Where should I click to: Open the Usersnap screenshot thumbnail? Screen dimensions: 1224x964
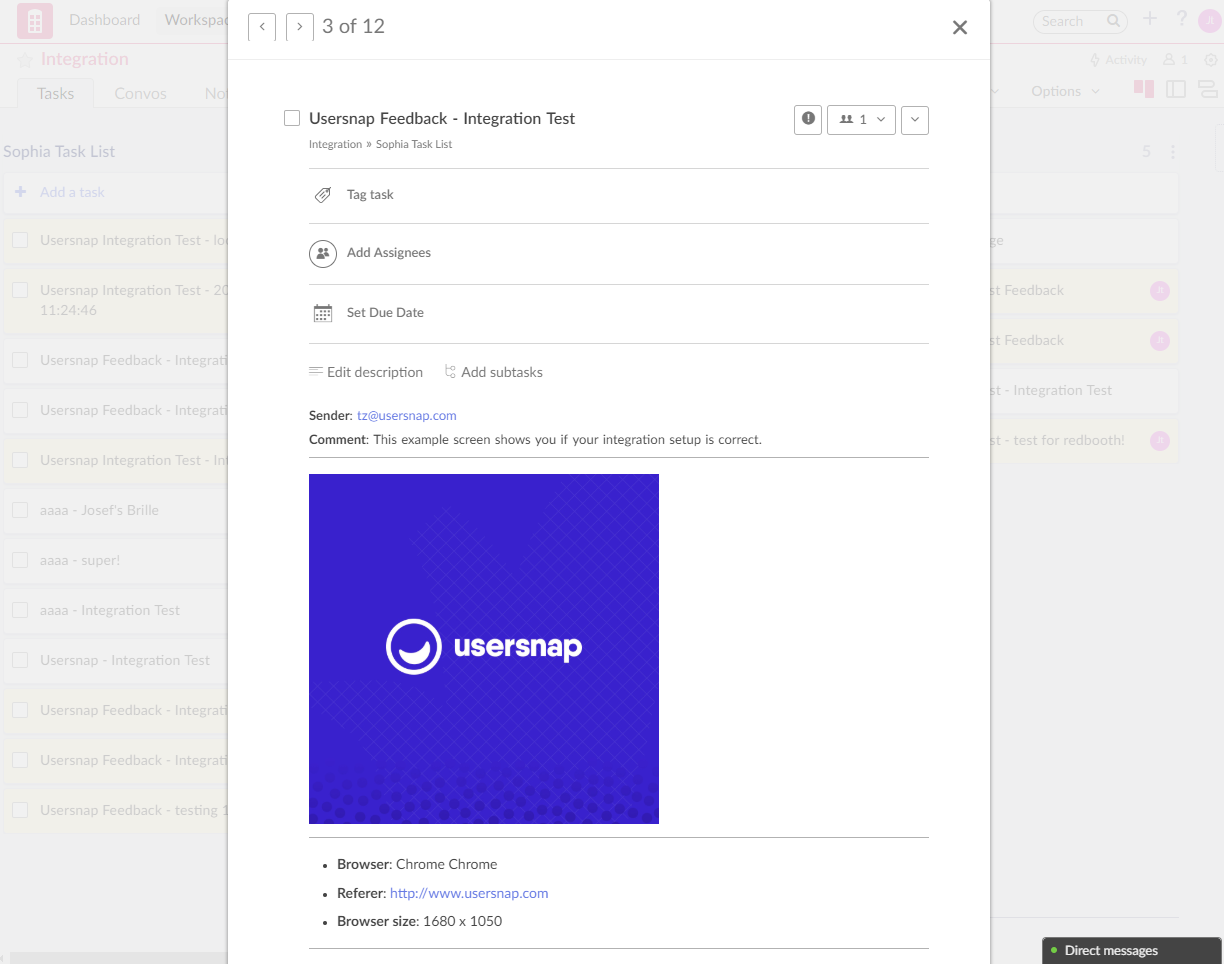click(484, 649)
